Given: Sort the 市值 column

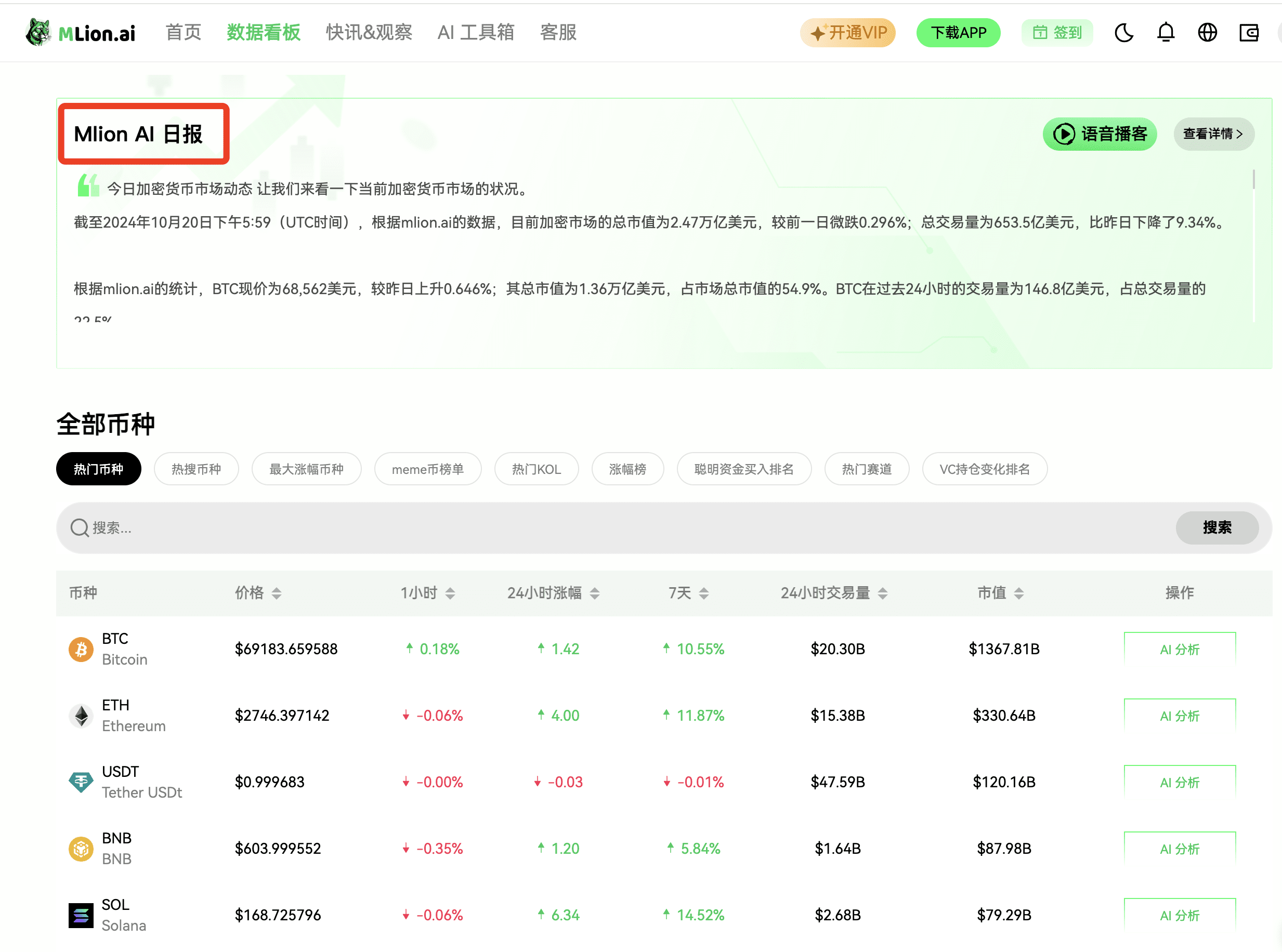Looking at the screenshot, I should 1019,592.
